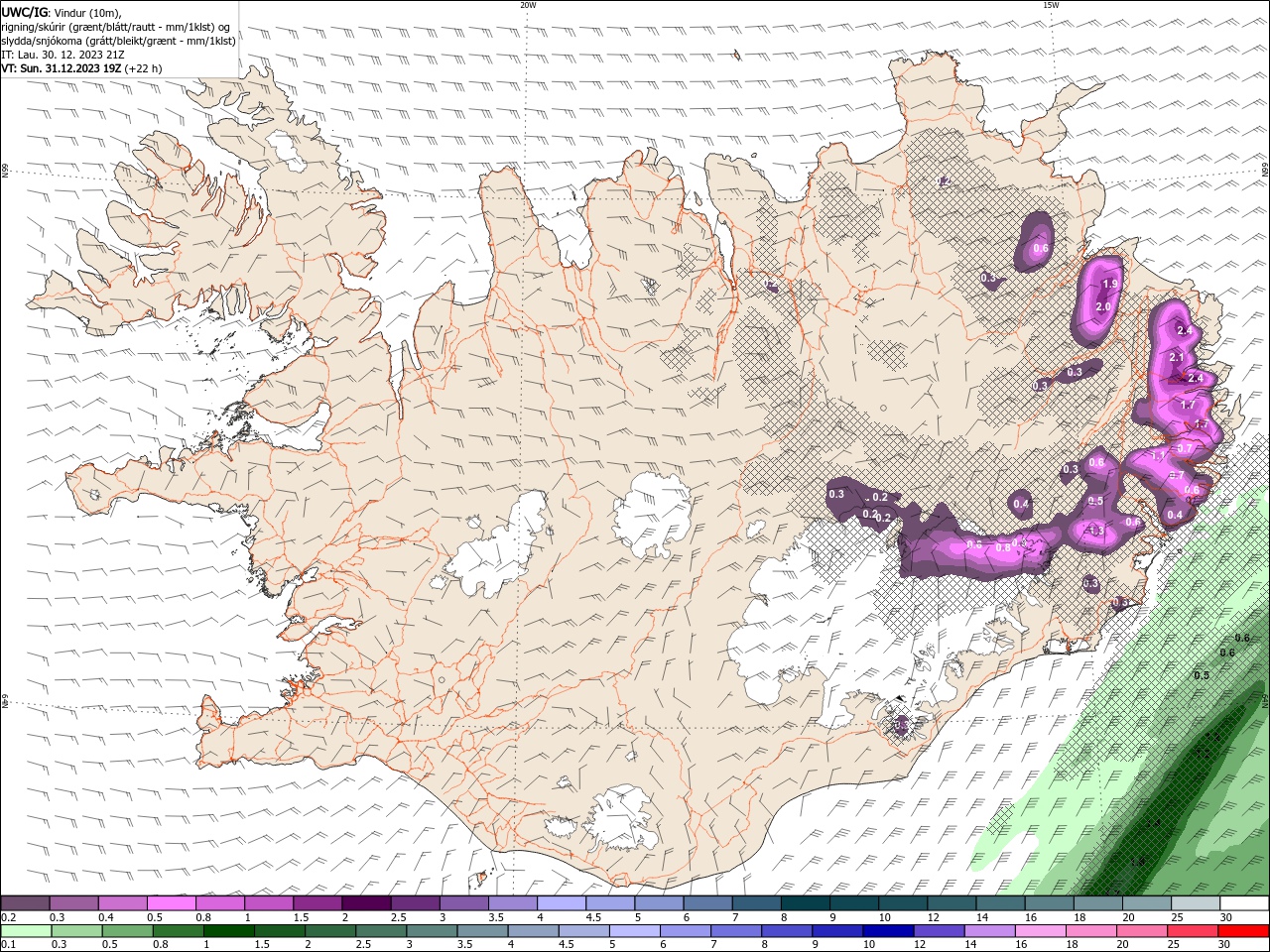The image size is (1270, 952).
Task: Select the violet bottom swatch labeled 12
Action: (938, 931)
